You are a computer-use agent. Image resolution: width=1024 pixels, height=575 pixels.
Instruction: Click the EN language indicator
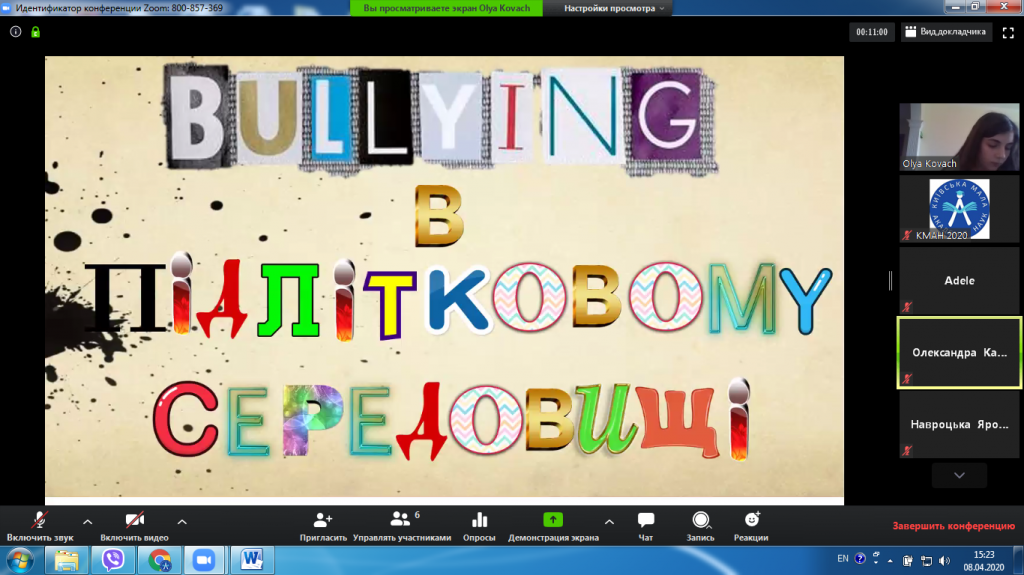click(842, 559)
